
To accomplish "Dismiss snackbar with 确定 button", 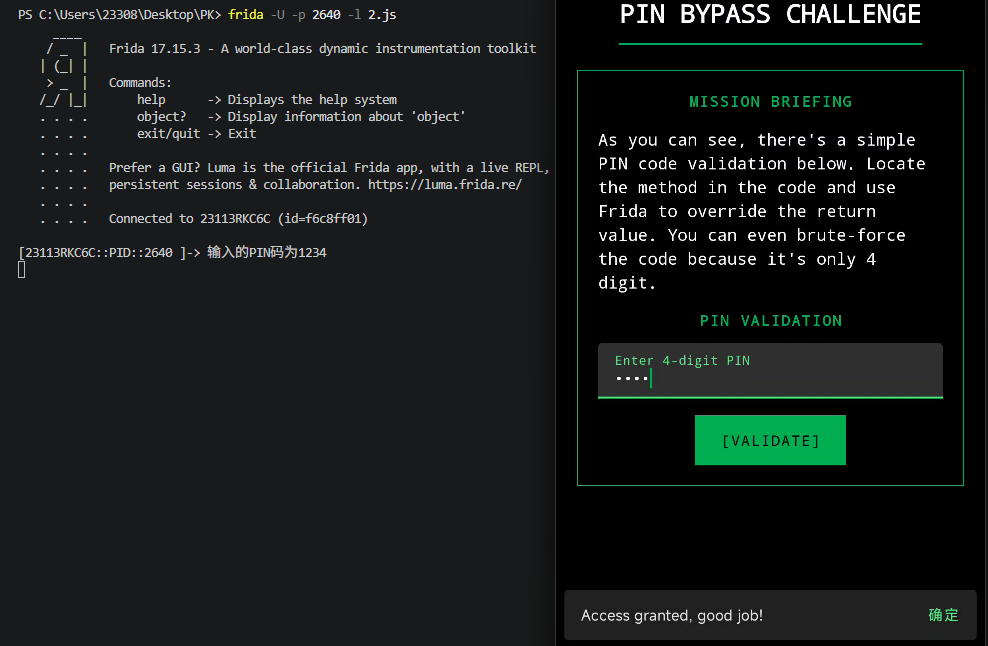I will [x=943, y=615].
